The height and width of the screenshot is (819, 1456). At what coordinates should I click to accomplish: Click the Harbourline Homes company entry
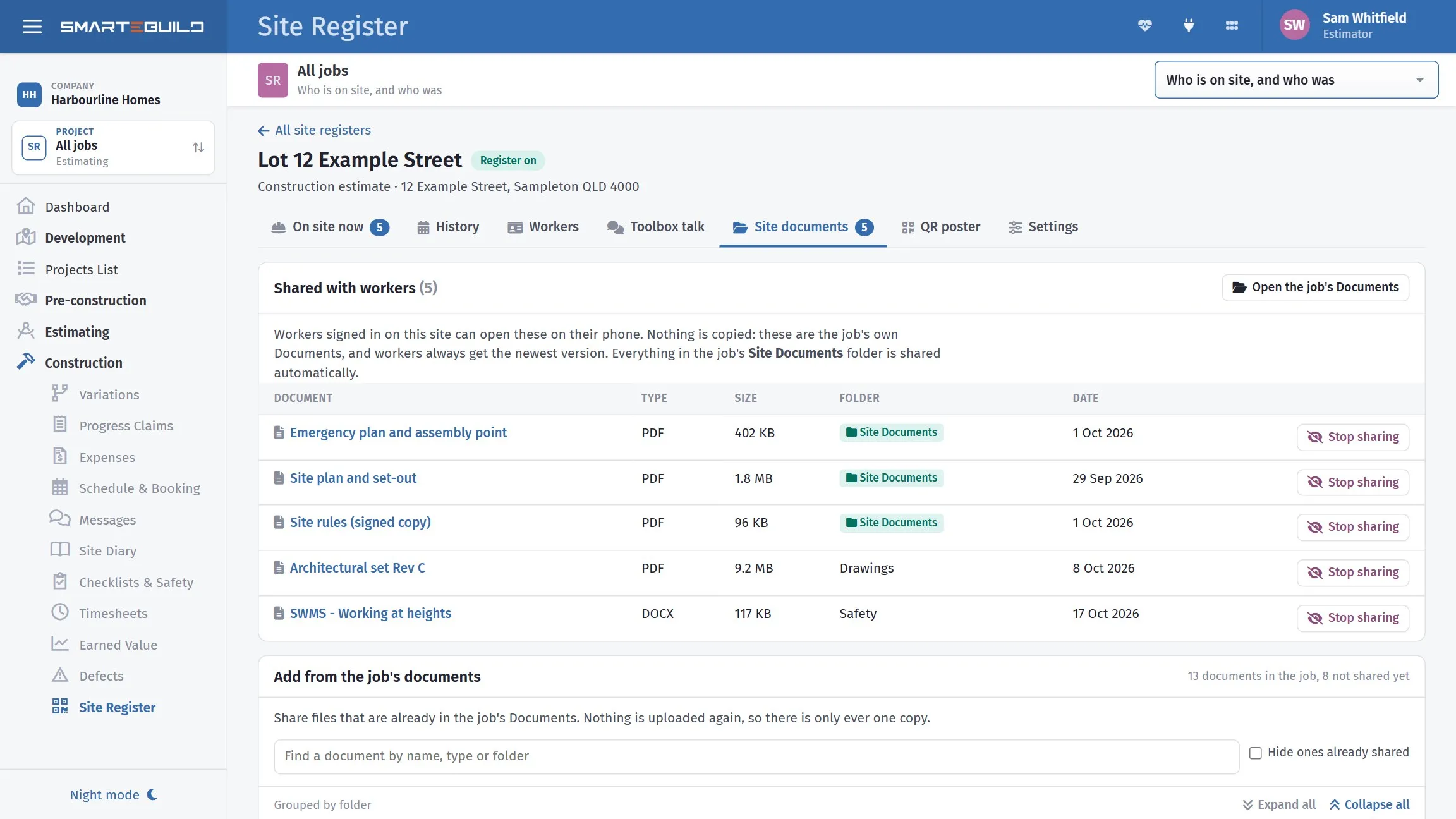pyautogui.click(x=88, y=94)
